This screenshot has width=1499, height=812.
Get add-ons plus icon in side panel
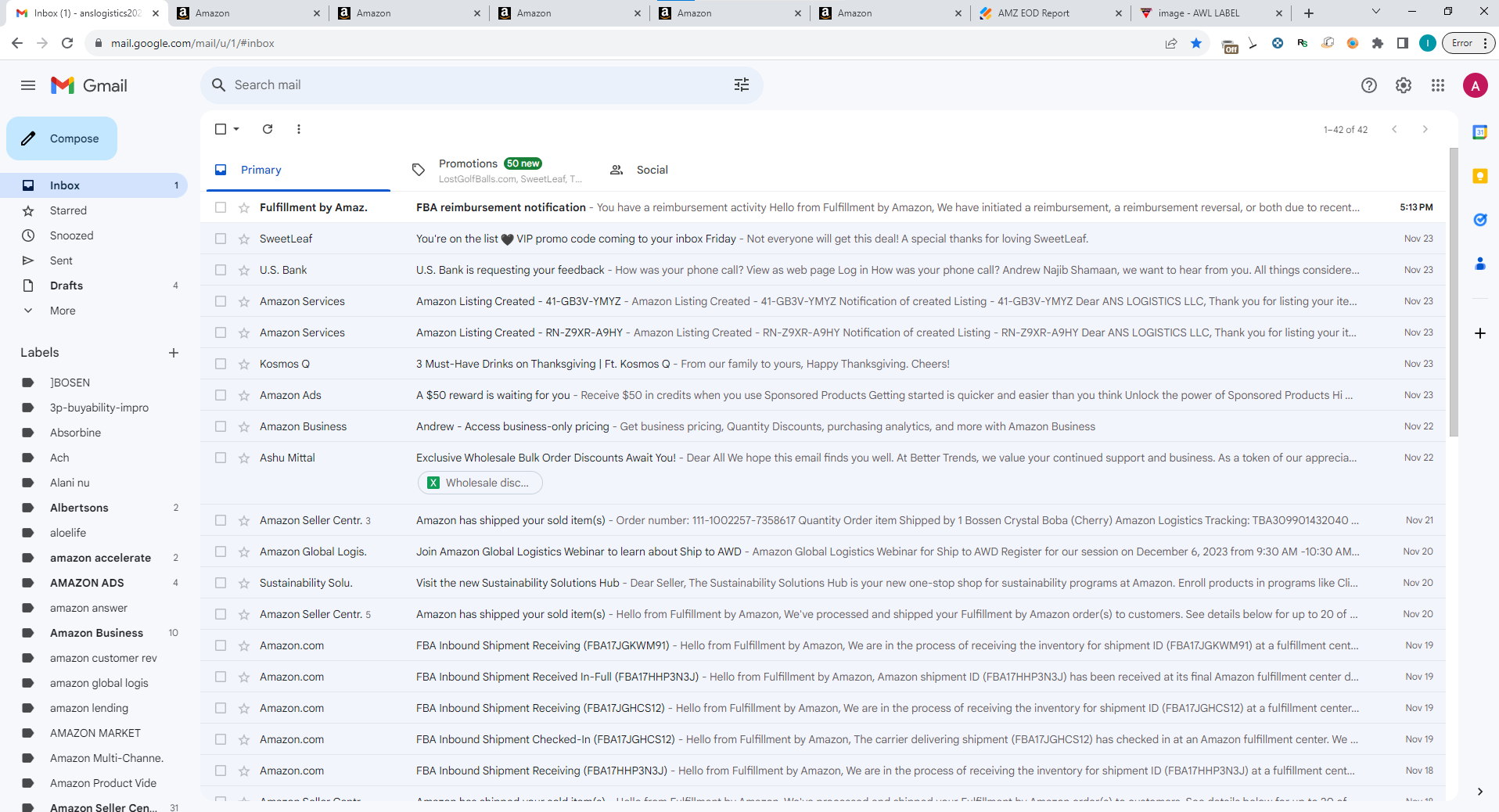click(x=1480, y=333)
